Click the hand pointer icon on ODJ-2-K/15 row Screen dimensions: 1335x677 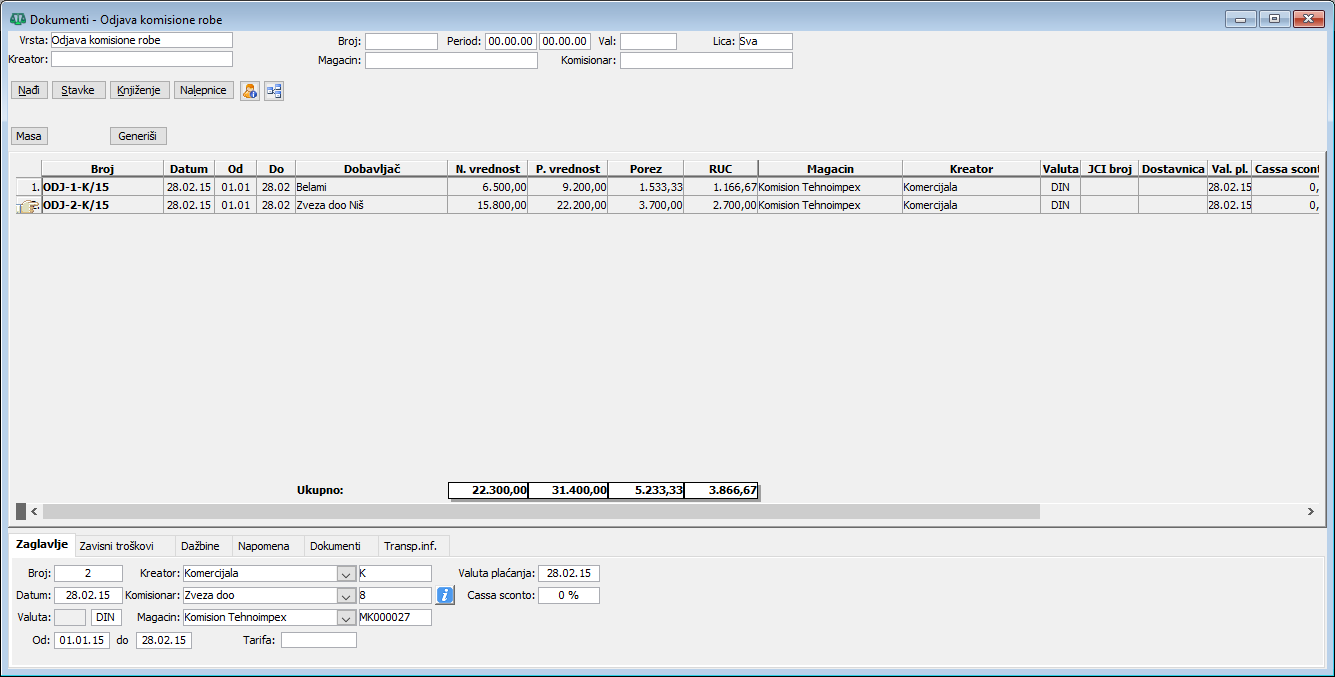pyautogui.click(x=28, y=205)
